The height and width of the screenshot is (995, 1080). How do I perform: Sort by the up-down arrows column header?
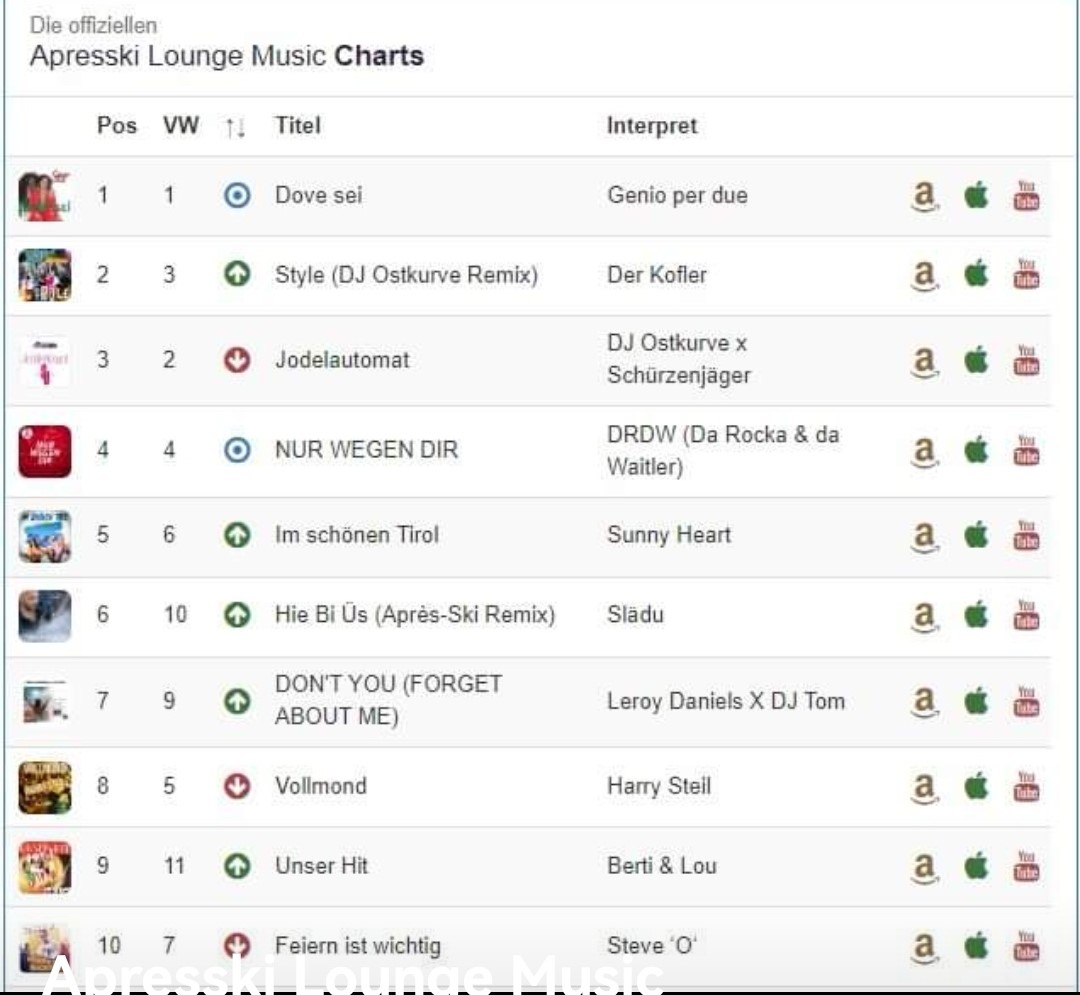coord(236,127)
